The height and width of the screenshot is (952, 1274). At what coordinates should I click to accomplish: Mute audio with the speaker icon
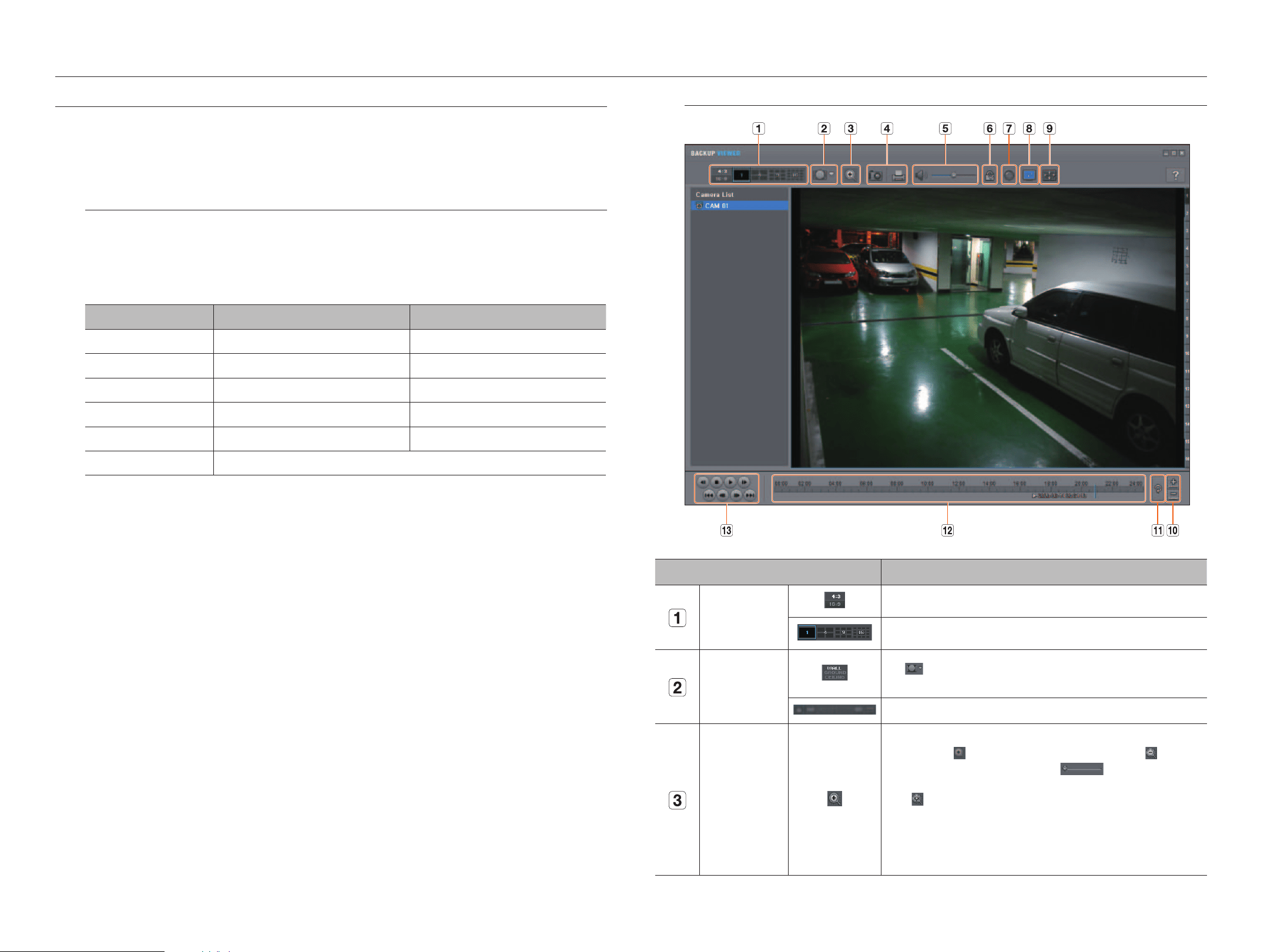(x=921, y=175)
